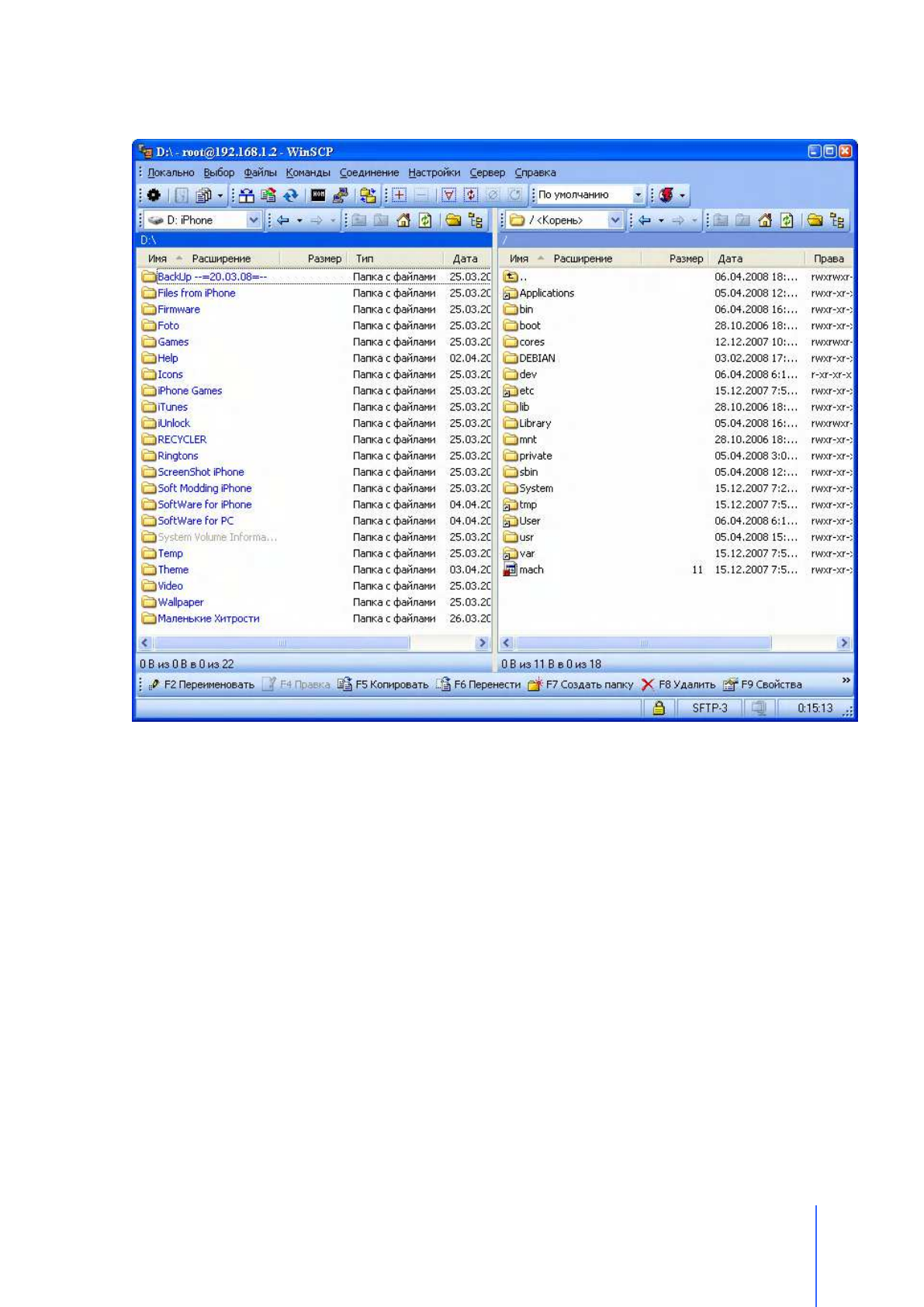This screenshot has width=924, height=1307.
Task: Select Soft Modding iPhone folder
Action: point(197,489)
